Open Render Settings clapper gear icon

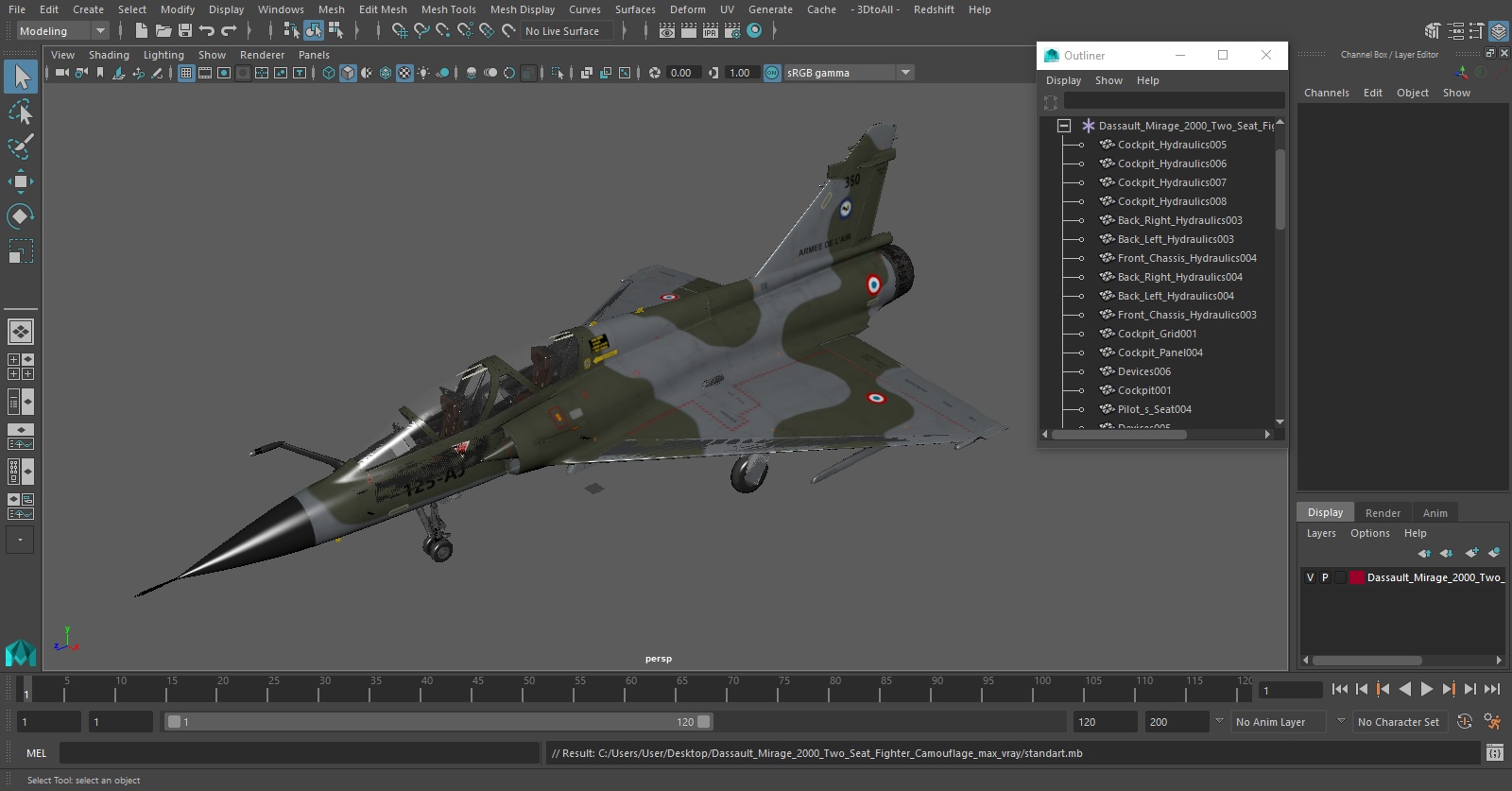click(732, 31)
